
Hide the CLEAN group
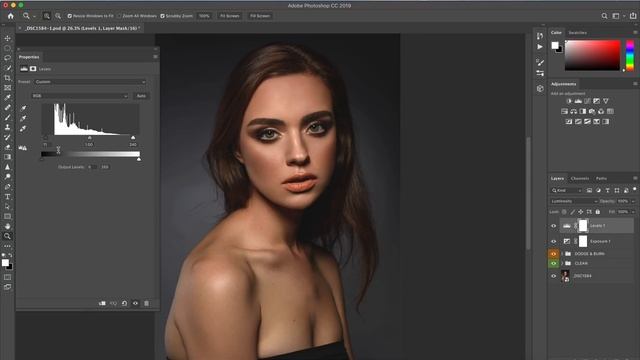pos(553,264)
